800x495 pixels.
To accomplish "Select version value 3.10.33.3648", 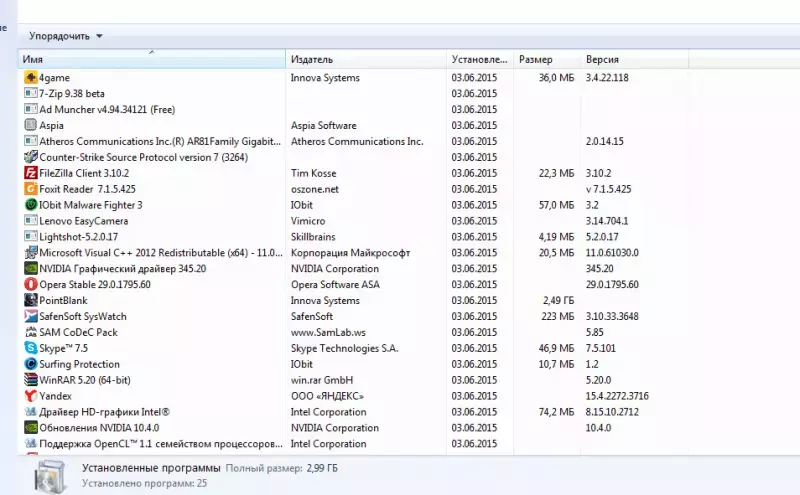I will [x=612, y=316].
